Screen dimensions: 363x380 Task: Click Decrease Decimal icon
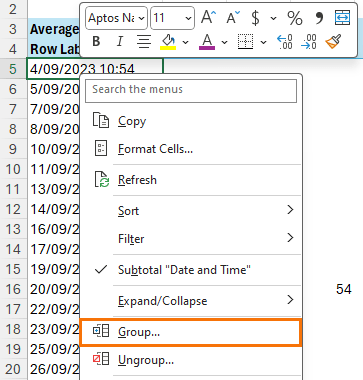pos(309,42)
